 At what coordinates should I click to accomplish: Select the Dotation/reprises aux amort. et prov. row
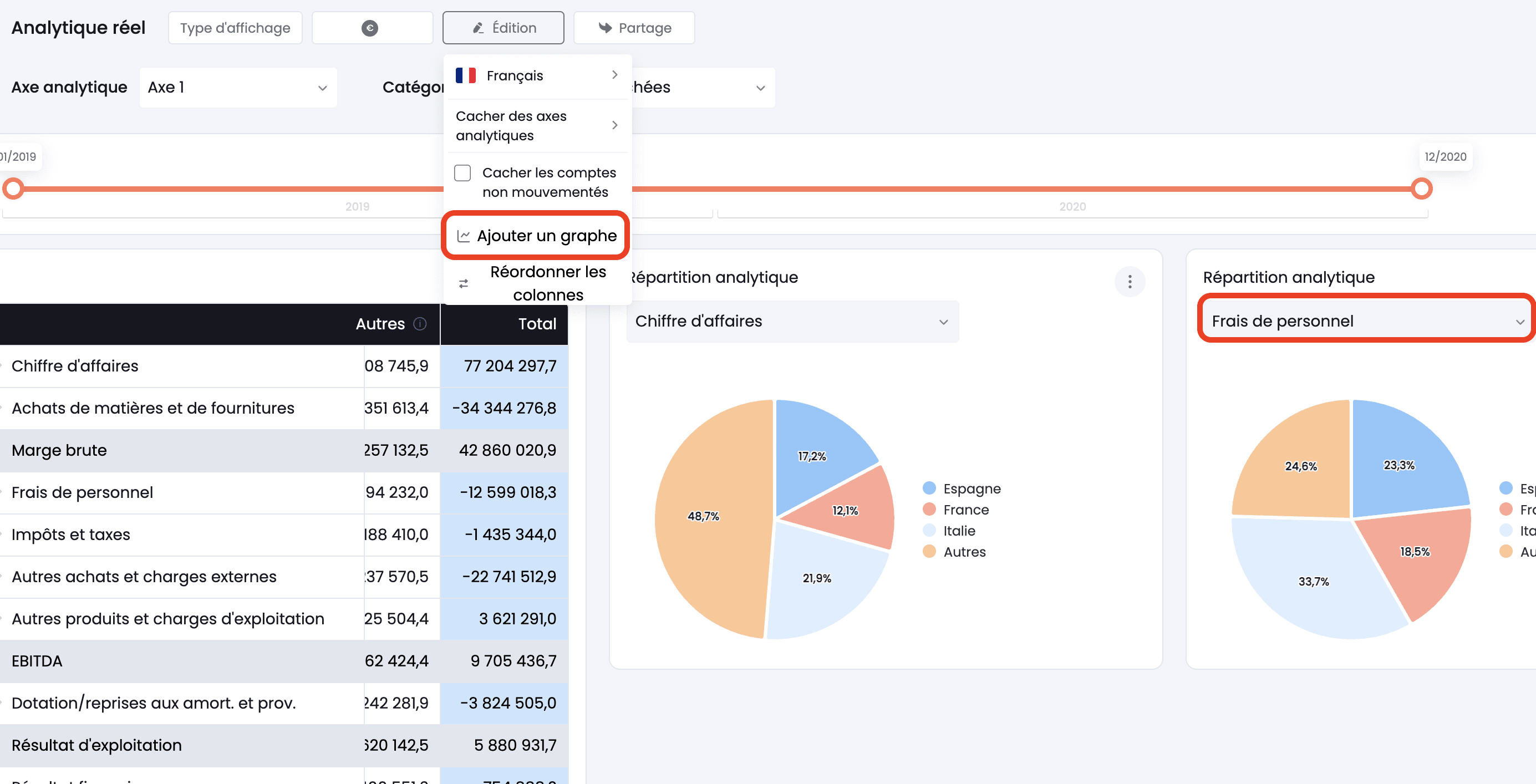pos(153,704)
